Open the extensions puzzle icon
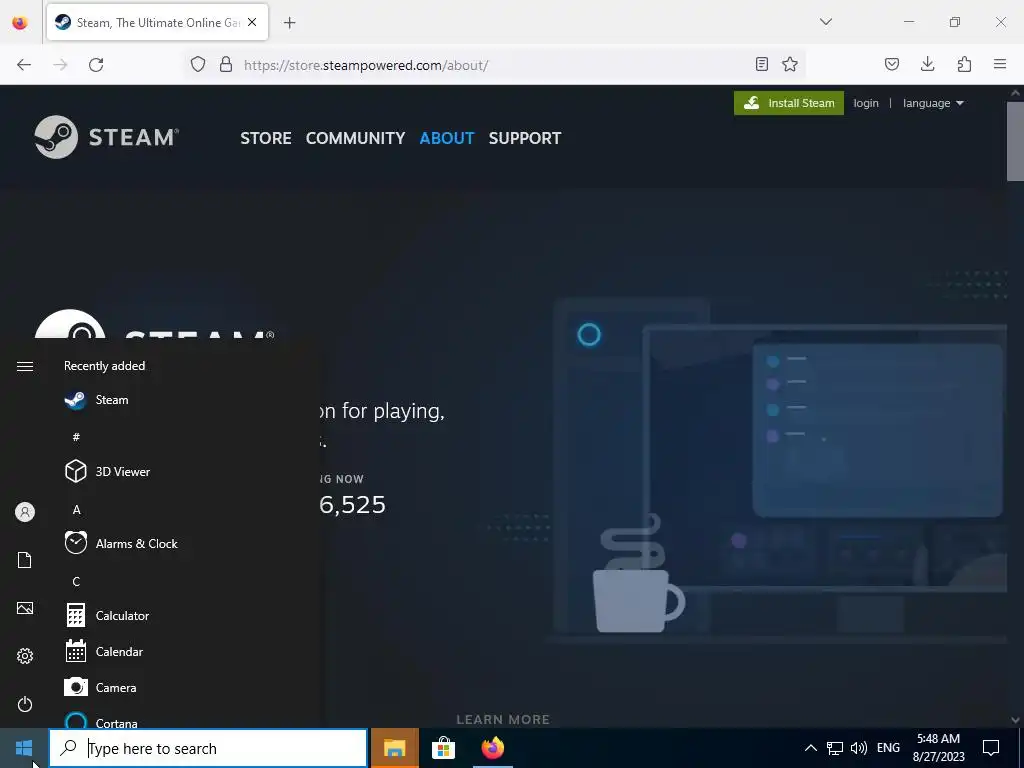Screen dimensions: 1024x768 coord(964,64)
